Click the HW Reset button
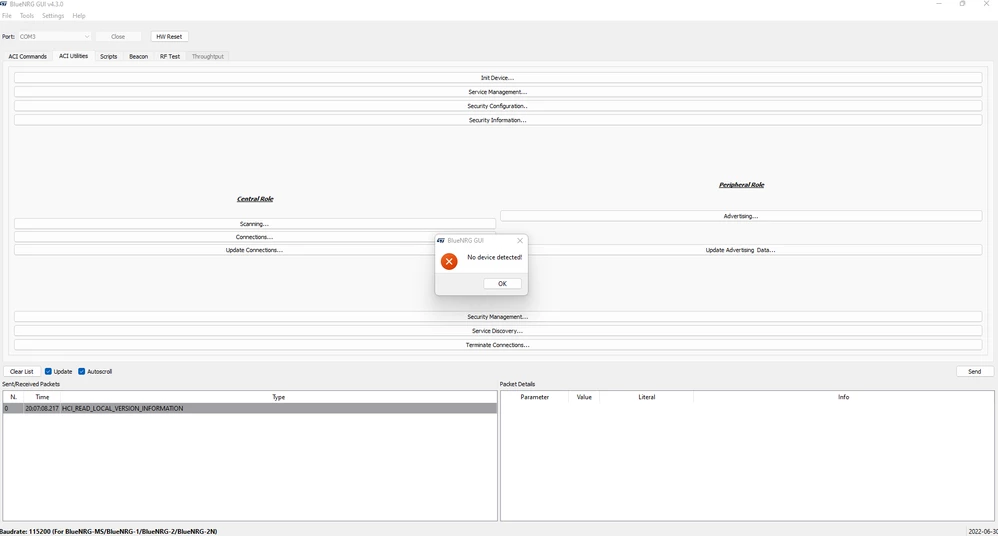The image size is (998, 536). click(x=169, y=37)
